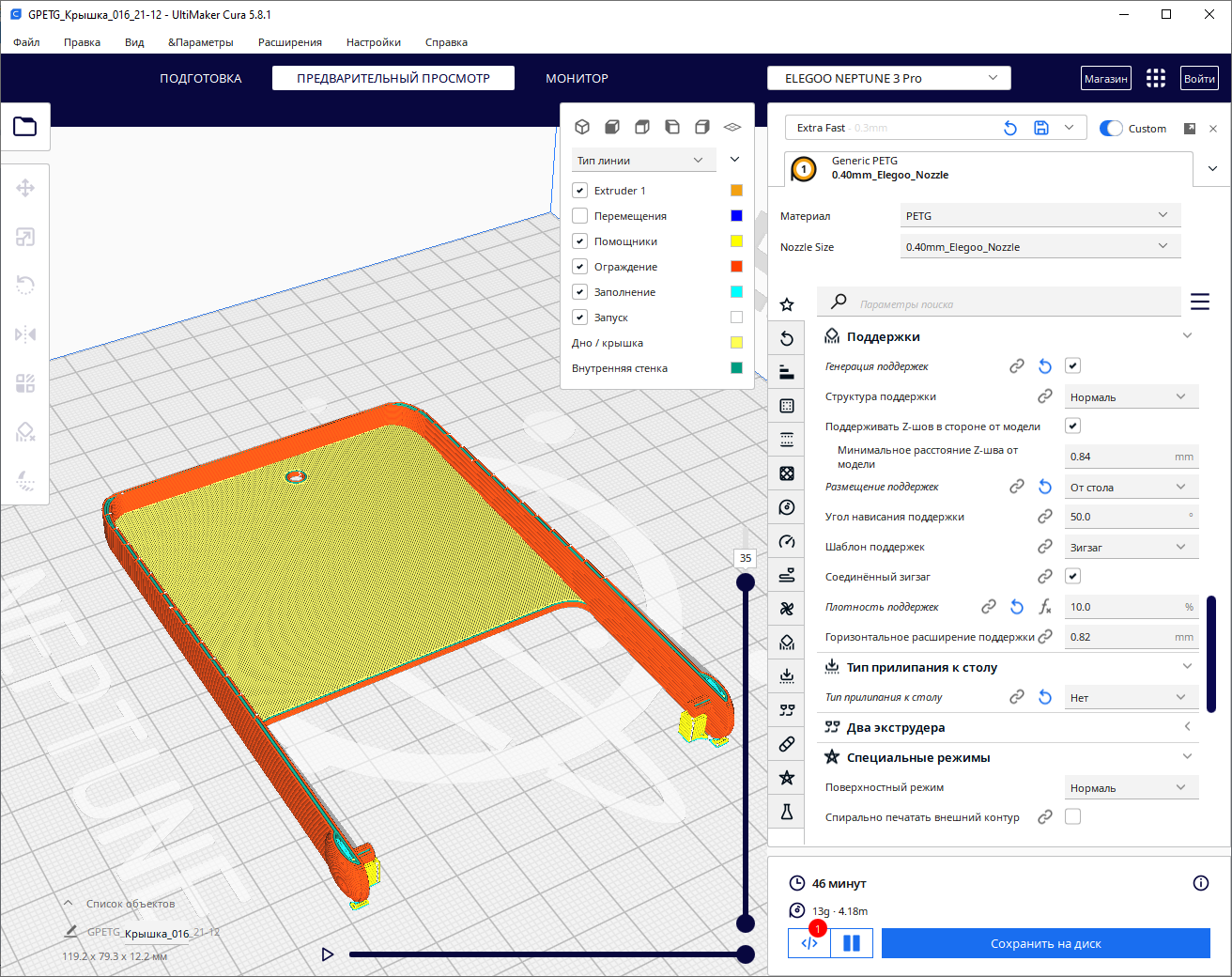Open the ELEGOO NEPTUNE 3 Pro printer dropdown
The image size is (1232, 977).
coord(888,78)
